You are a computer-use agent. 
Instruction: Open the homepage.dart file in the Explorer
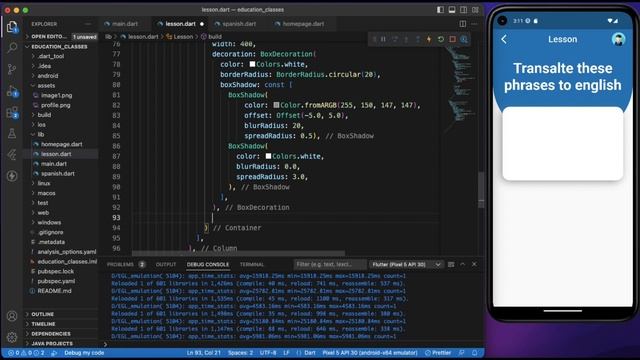click(61, 144)
